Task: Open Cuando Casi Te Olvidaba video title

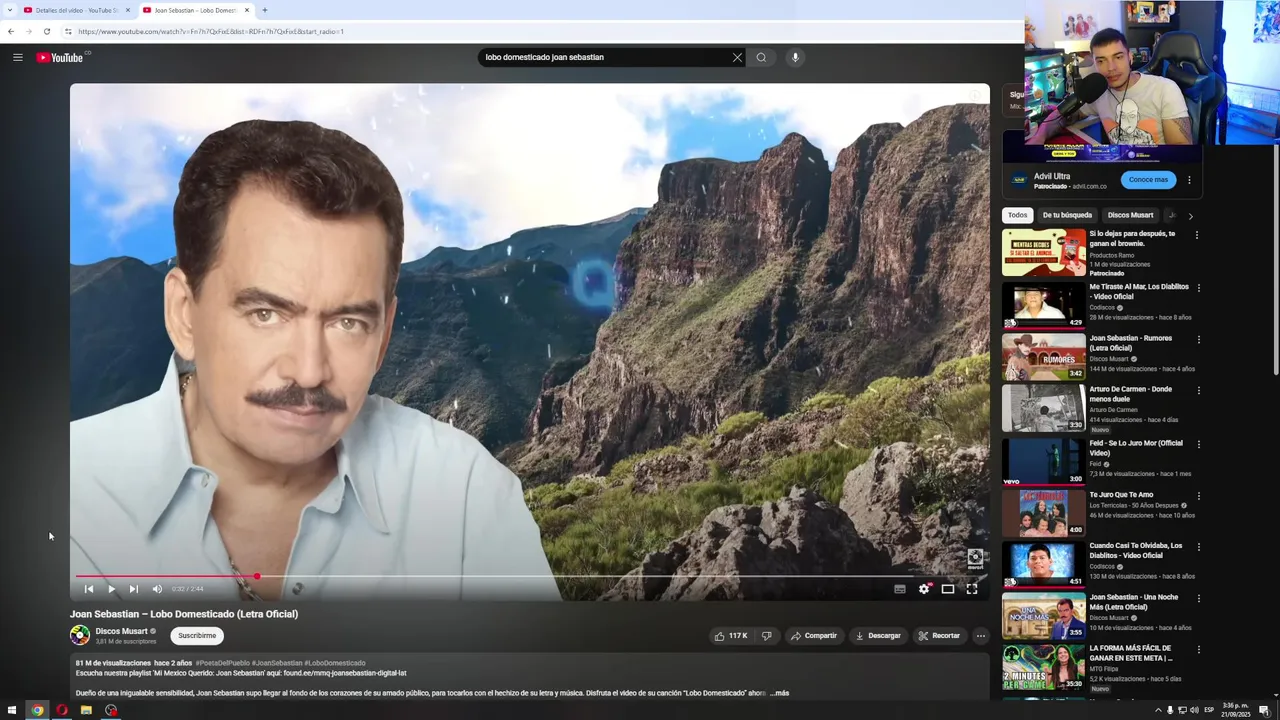Action: point(1135,551)
